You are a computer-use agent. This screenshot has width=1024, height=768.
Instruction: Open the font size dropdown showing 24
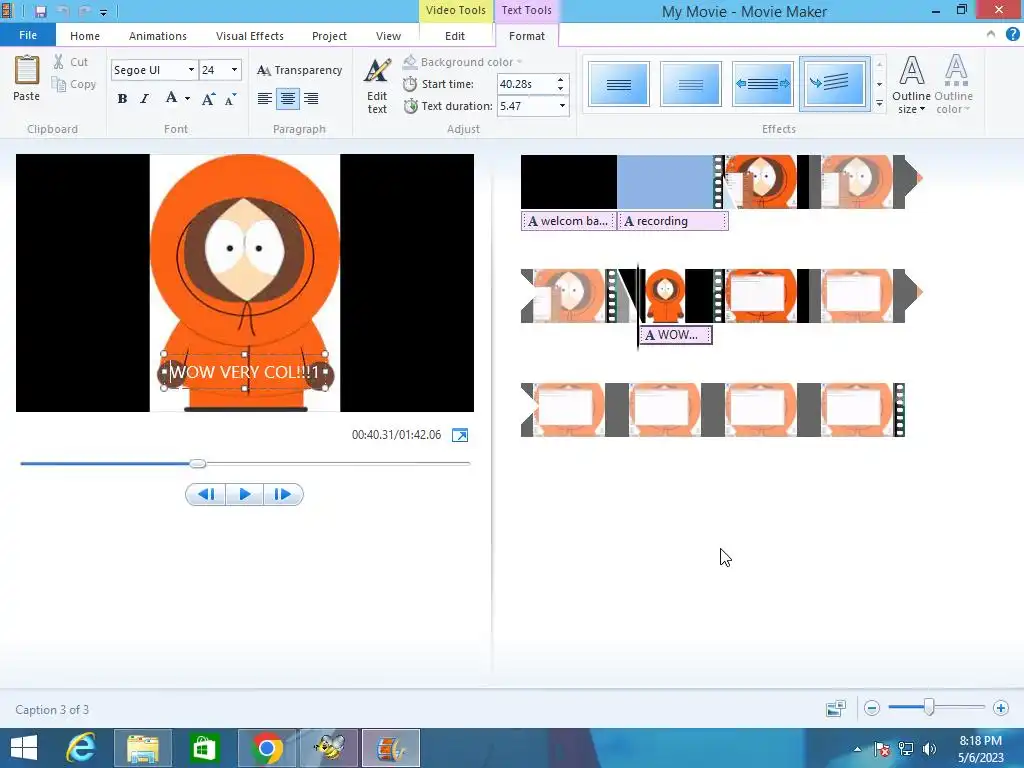[x=234, y=70]
